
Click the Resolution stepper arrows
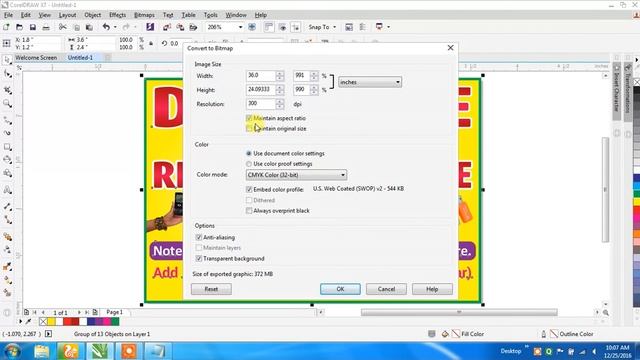pyautogui.click(x=280, y=104)
